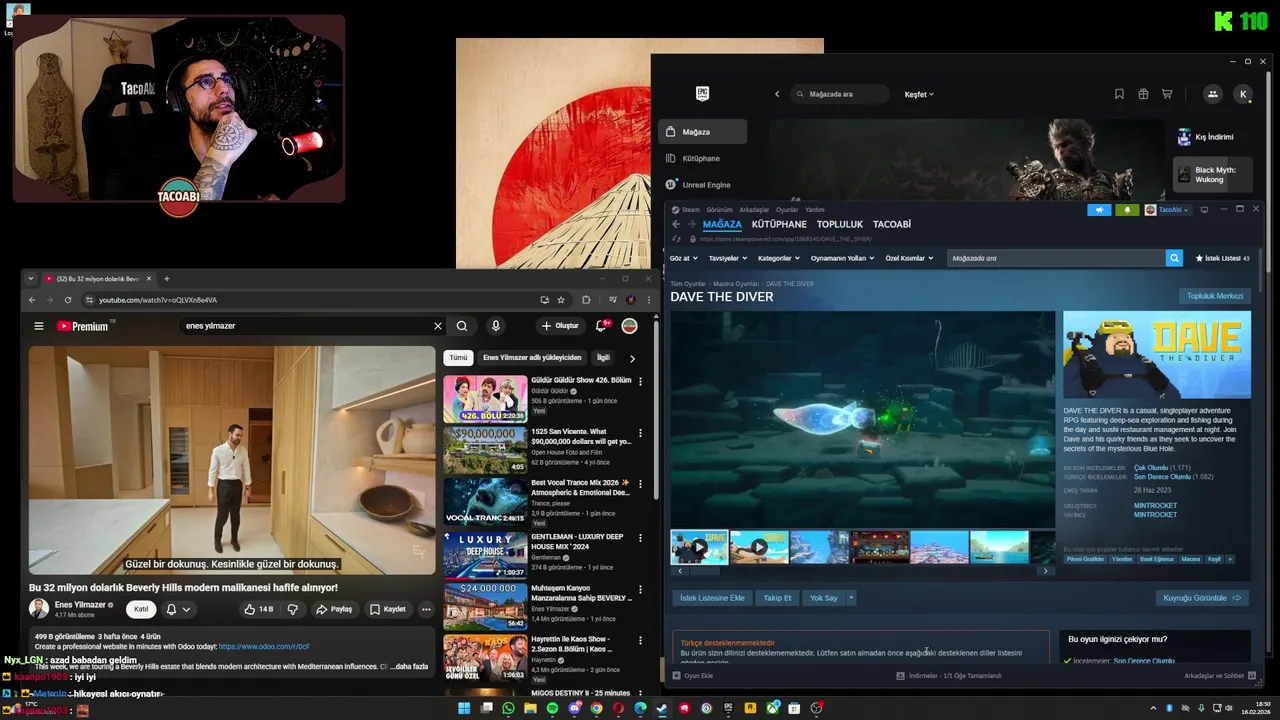Open Steam Göz at dropdown

tap(683, 258)
